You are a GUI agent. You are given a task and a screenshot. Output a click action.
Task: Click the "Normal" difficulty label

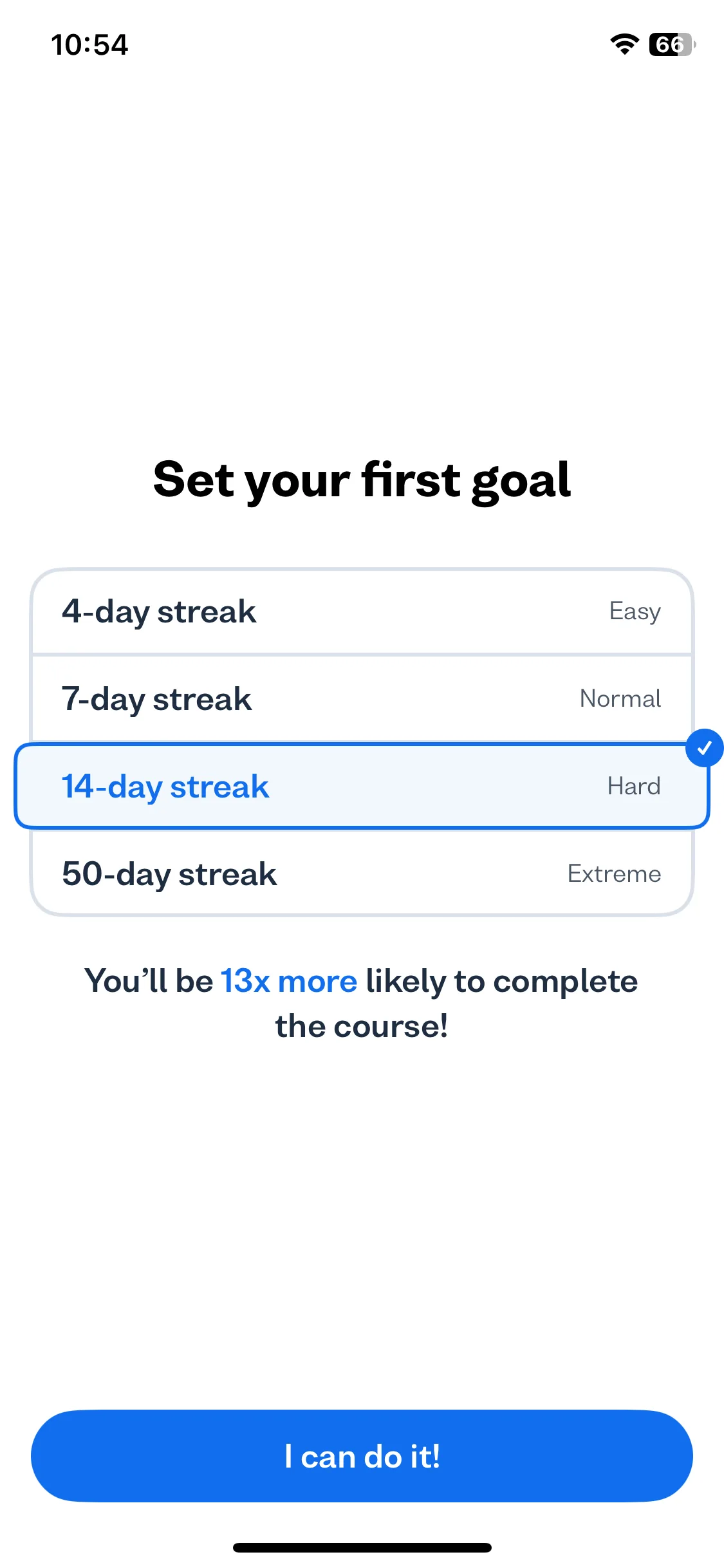point(620,699)
